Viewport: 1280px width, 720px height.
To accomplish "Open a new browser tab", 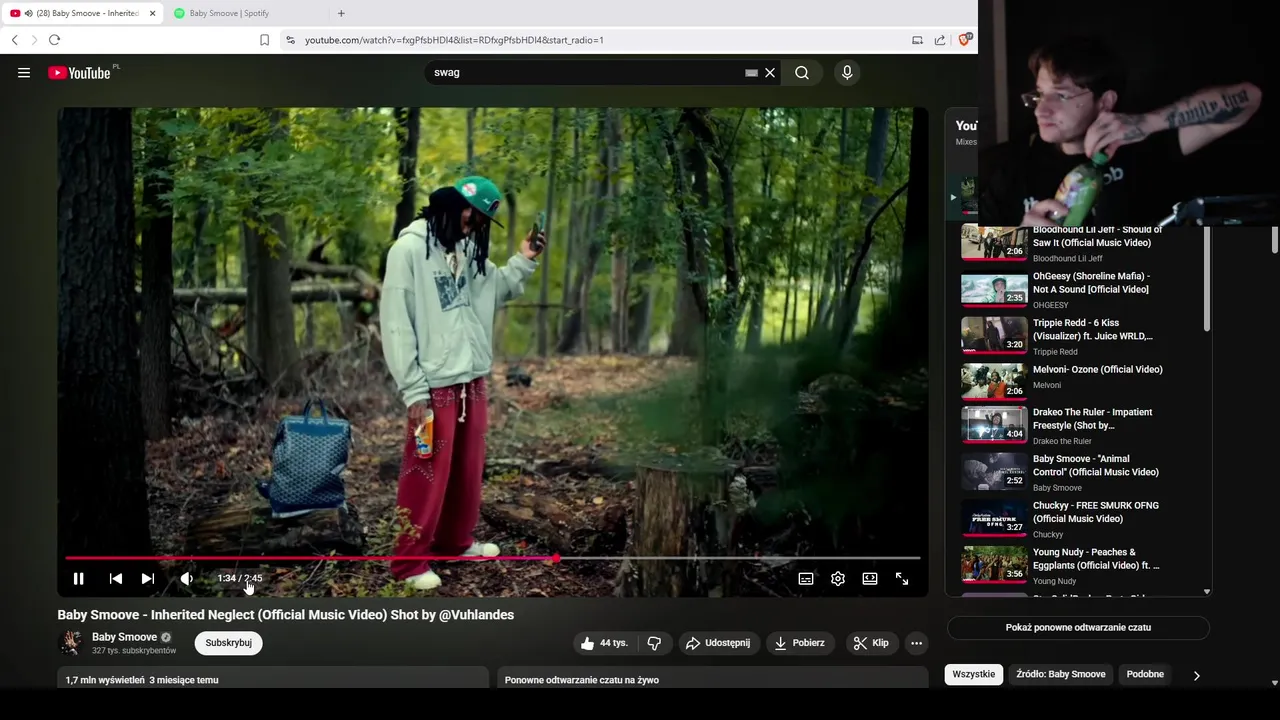I will click(341, 13).
